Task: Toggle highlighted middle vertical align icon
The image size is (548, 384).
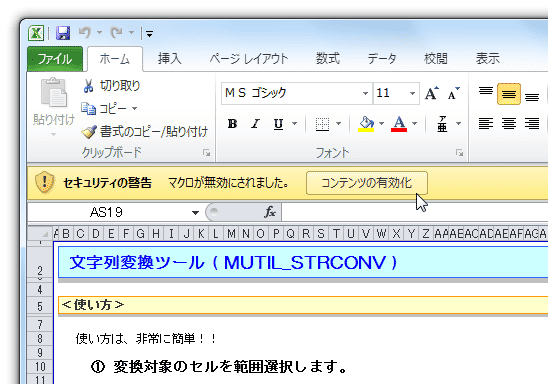Action: click(x=509, y=94)
